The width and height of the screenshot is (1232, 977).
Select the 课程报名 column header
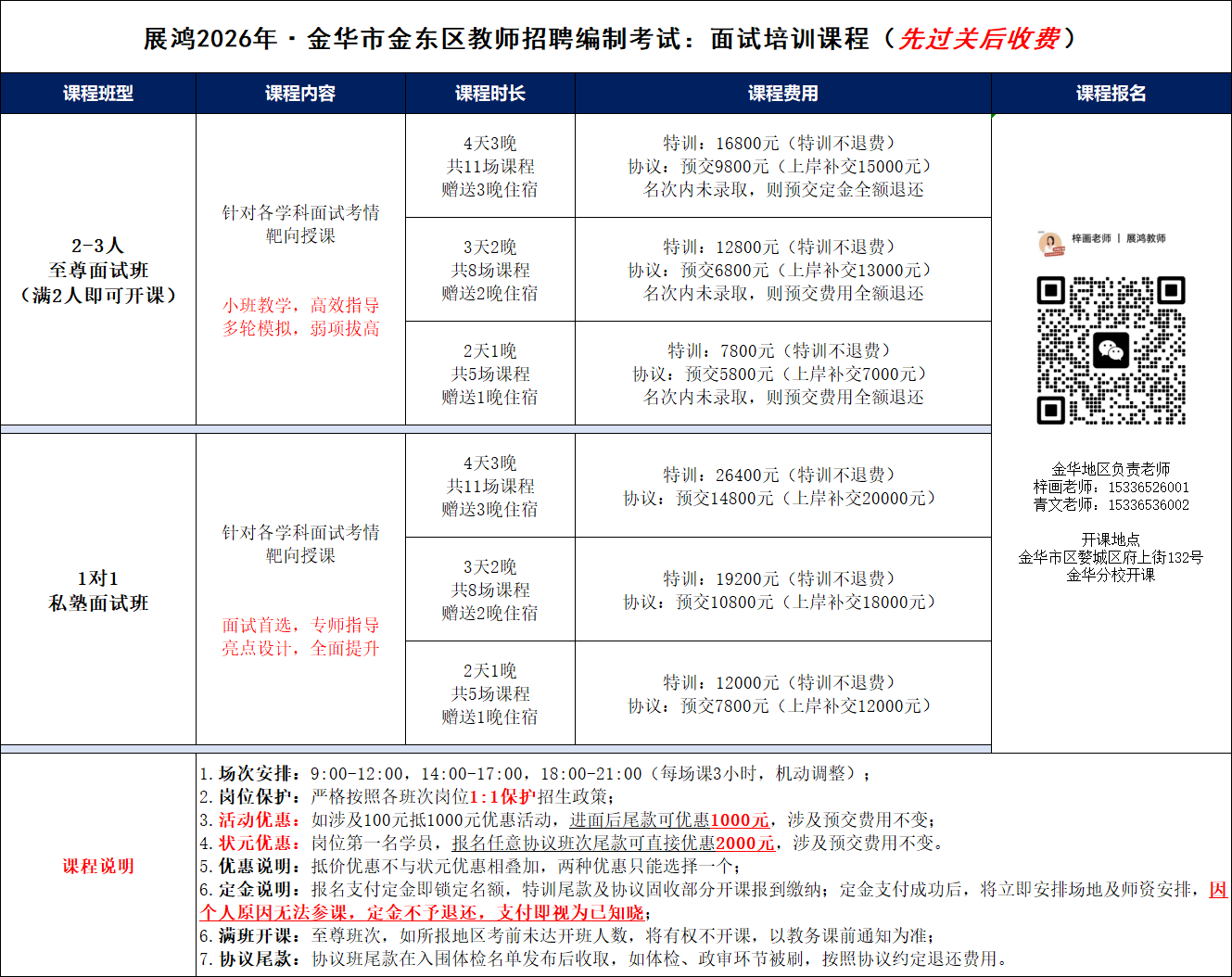(1111, 94)
